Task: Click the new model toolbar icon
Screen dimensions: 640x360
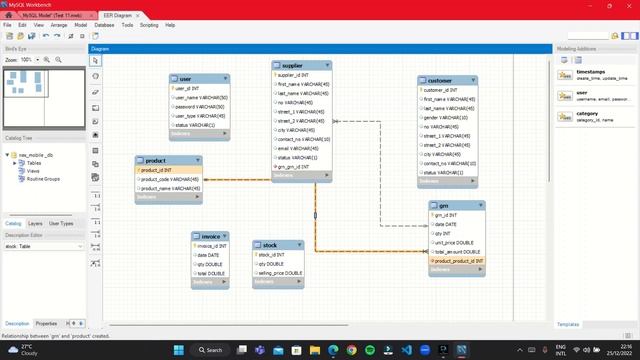Action: (x=9, y=36)
